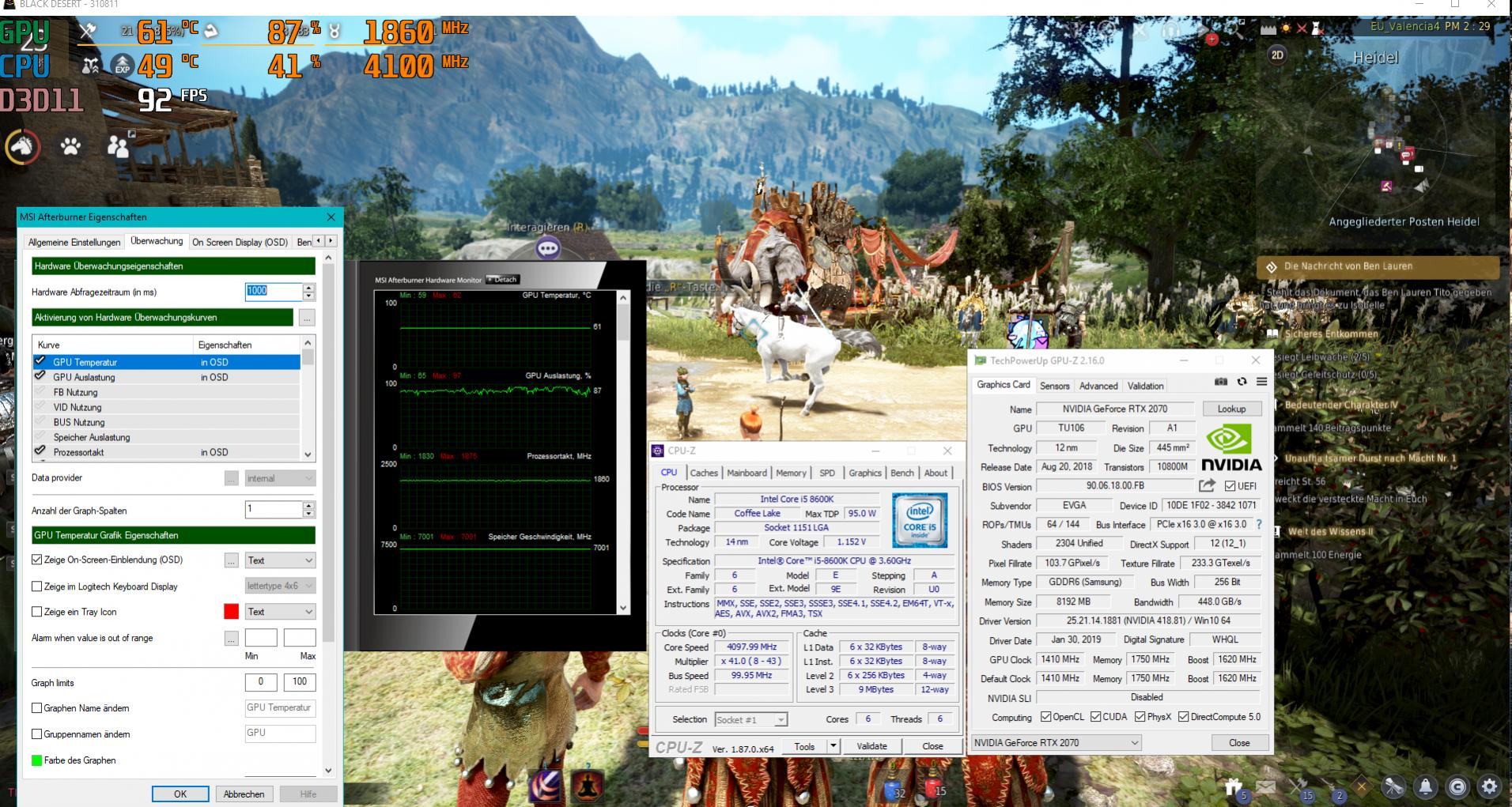Click the worker/maid icon beside the paw
The width and height of the screenshot is (1512, 807).
point(119,146)
